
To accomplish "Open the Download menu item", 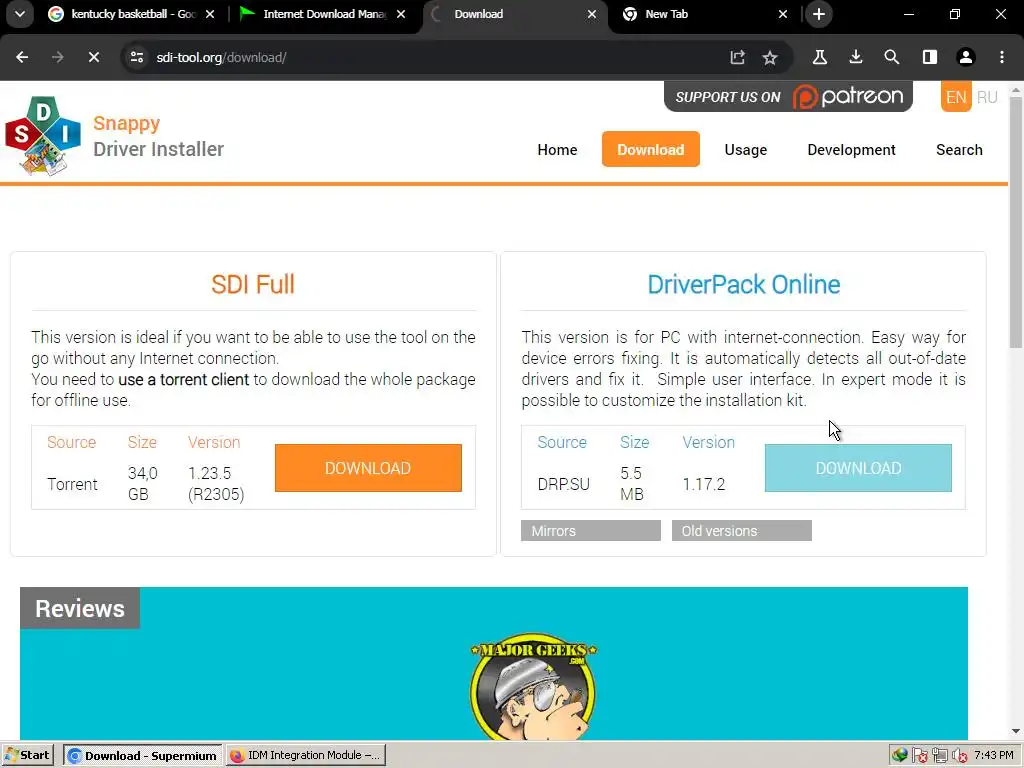I will coord(650,150).
